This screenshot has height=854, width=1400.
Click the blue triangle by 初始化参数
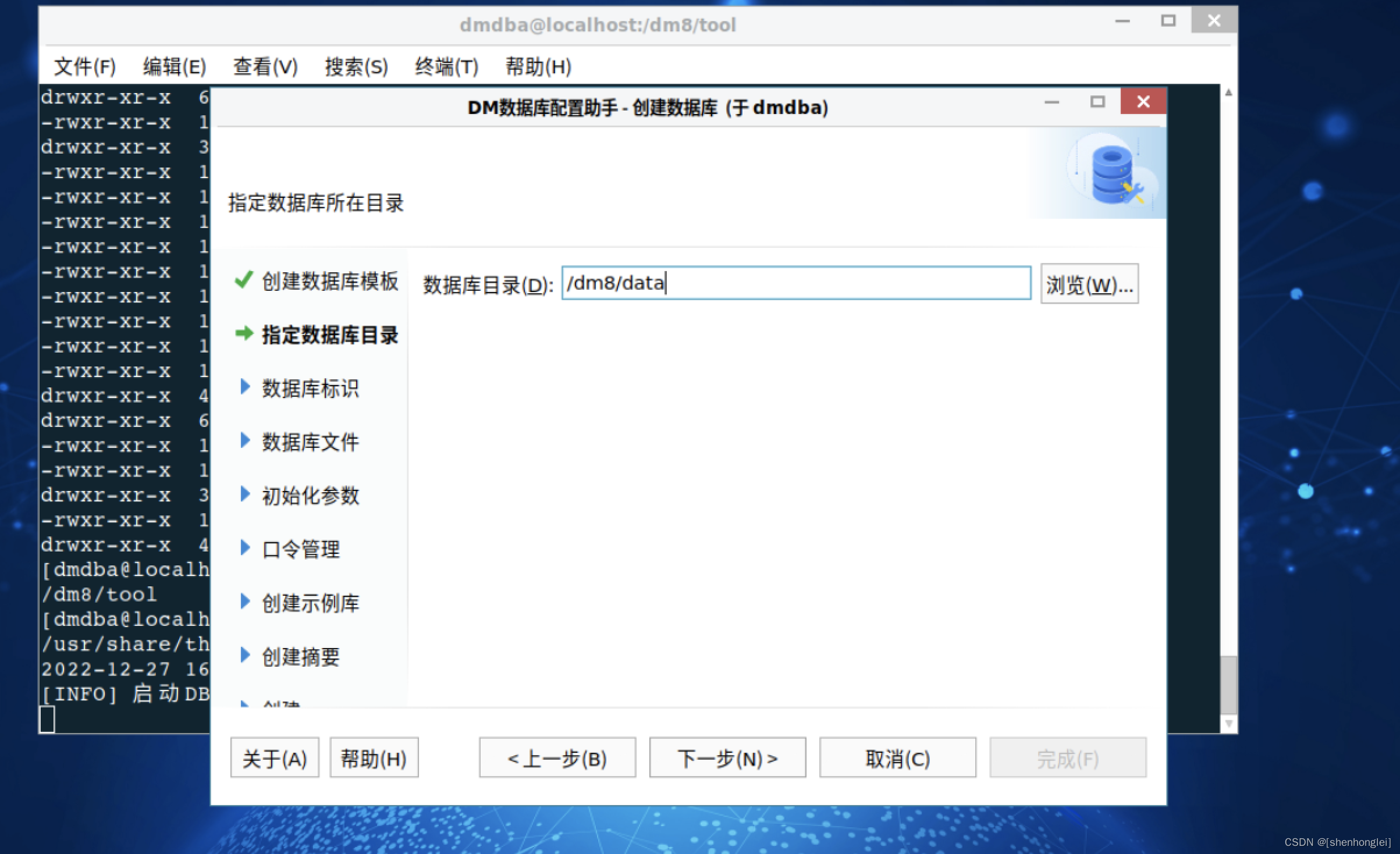(x=245, y=494)
